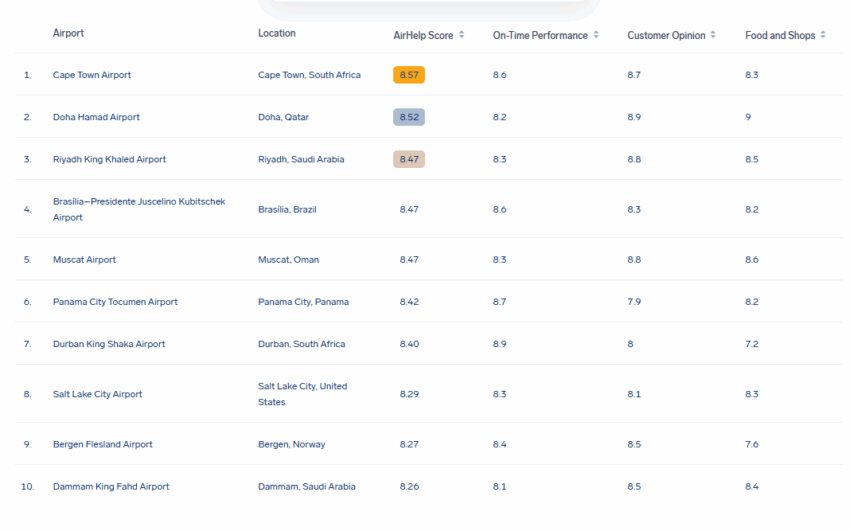
Task: Click Durban King Shaka Airport name
Action: (108, 344)
